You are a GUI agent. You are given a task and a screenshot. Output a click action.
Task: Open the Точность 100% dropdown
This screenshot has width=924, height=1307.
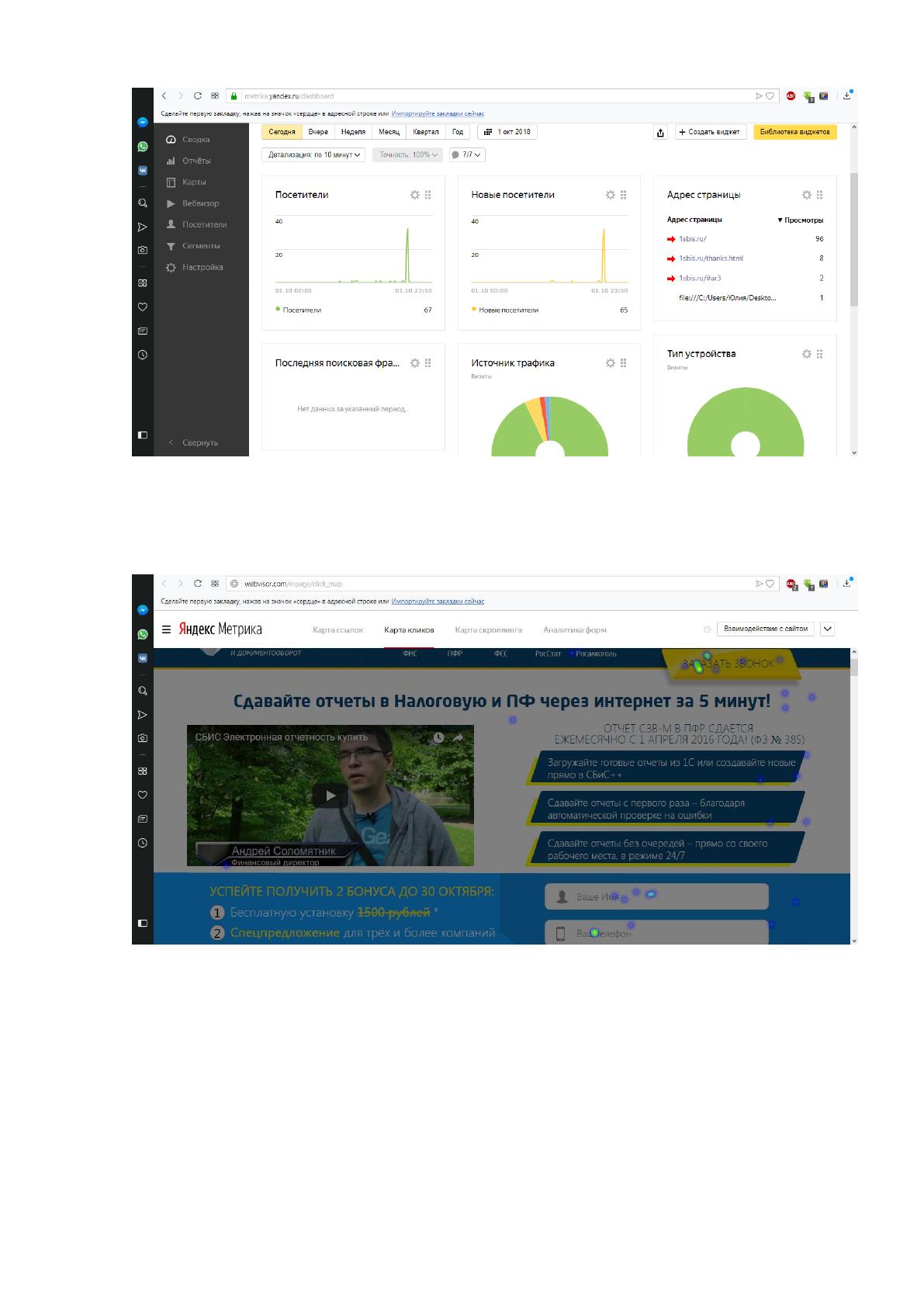click(408, 155)
